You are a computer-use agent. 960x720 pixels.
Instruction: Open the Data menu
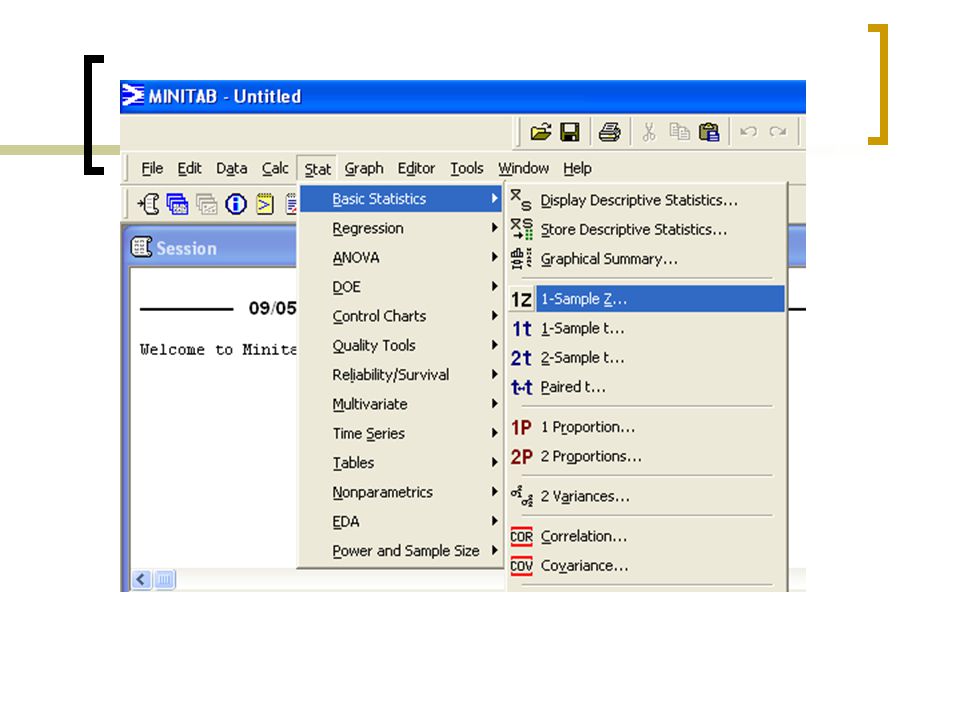(231, 168)
